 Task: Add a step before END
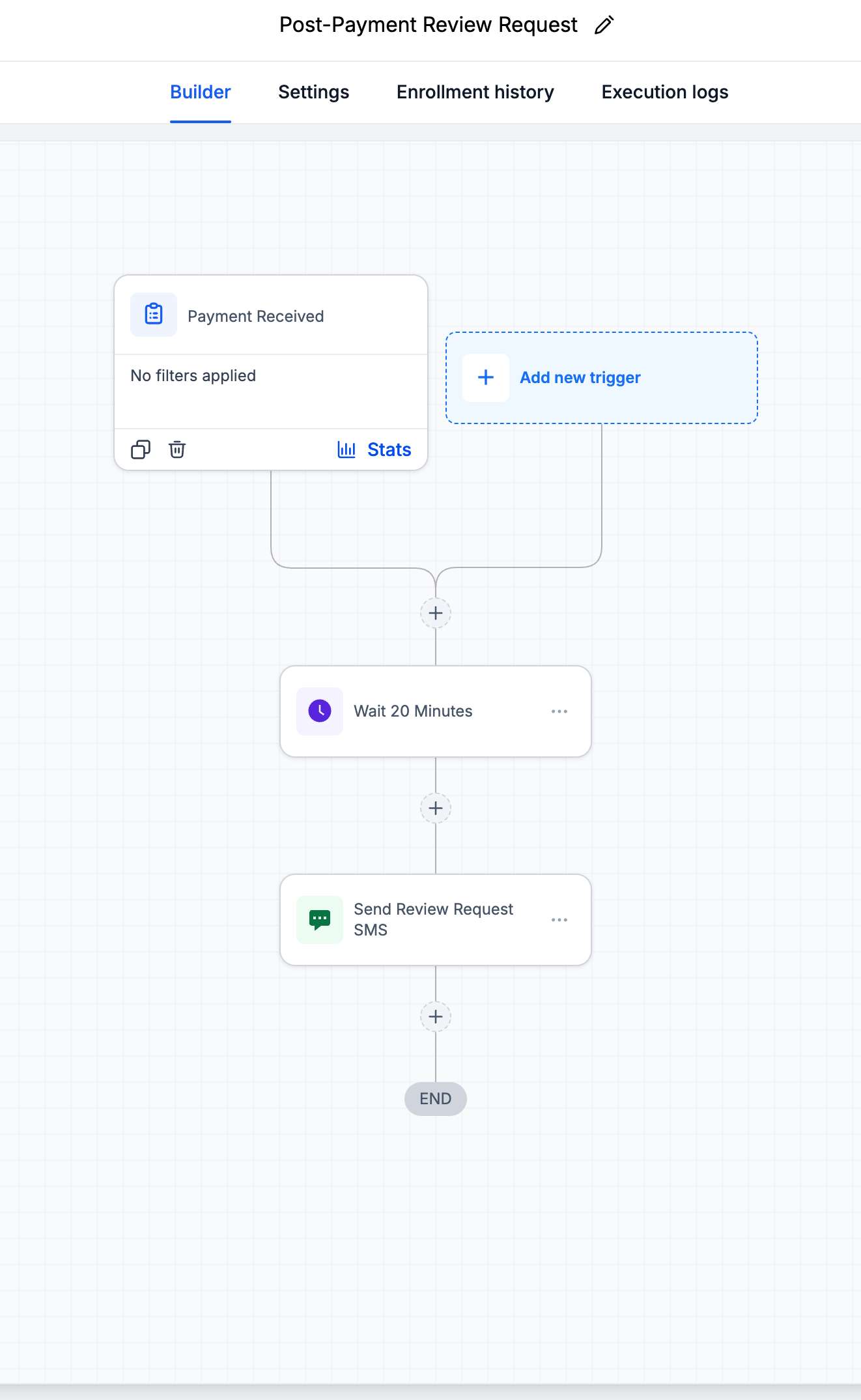coord(436,1017)
